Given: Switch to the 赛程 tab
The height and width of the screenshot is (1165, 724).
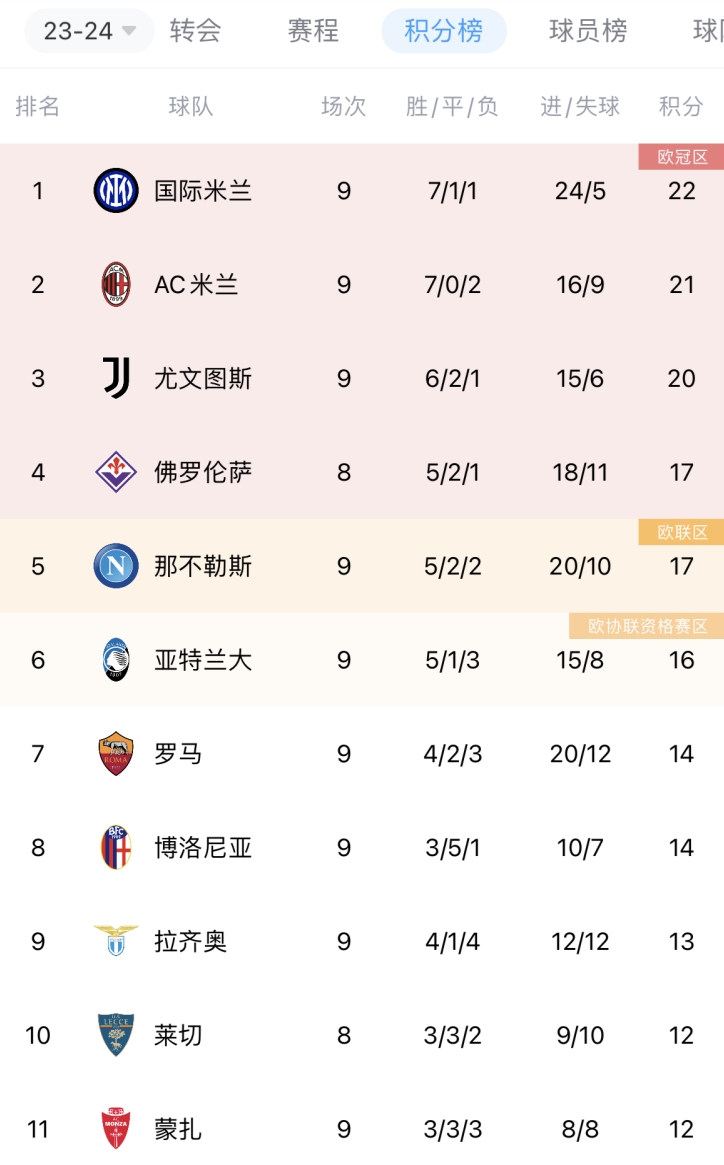Looking at the screenshot, I should tap(313, 30).
